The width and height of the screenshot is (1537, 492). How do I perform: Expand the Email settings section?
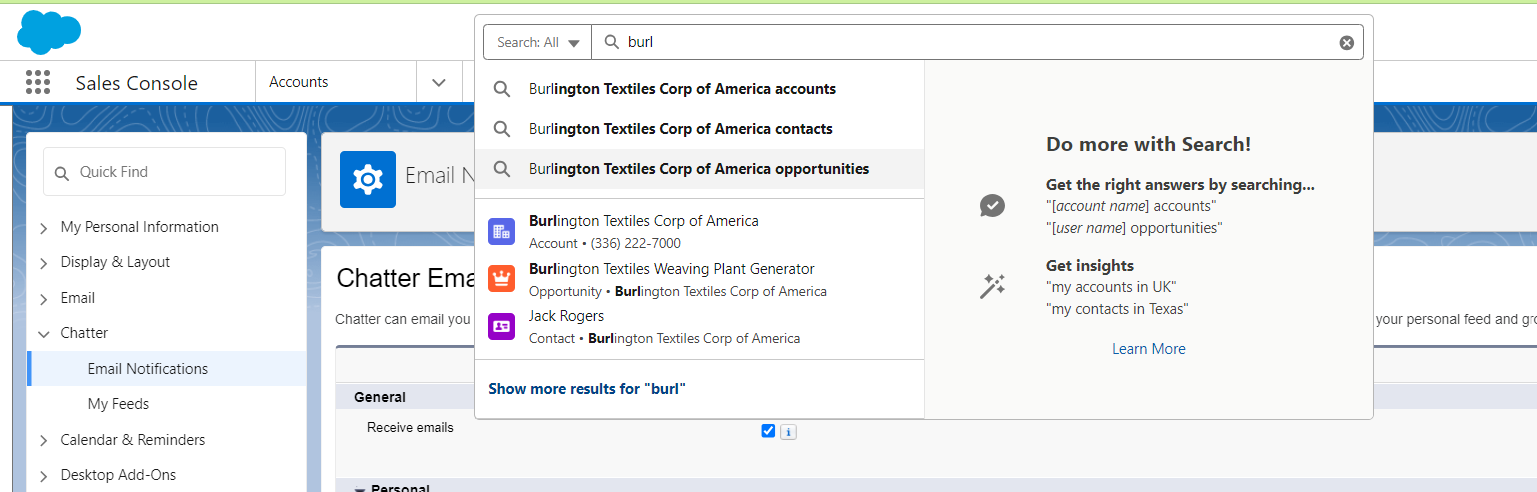coord(44,299)
